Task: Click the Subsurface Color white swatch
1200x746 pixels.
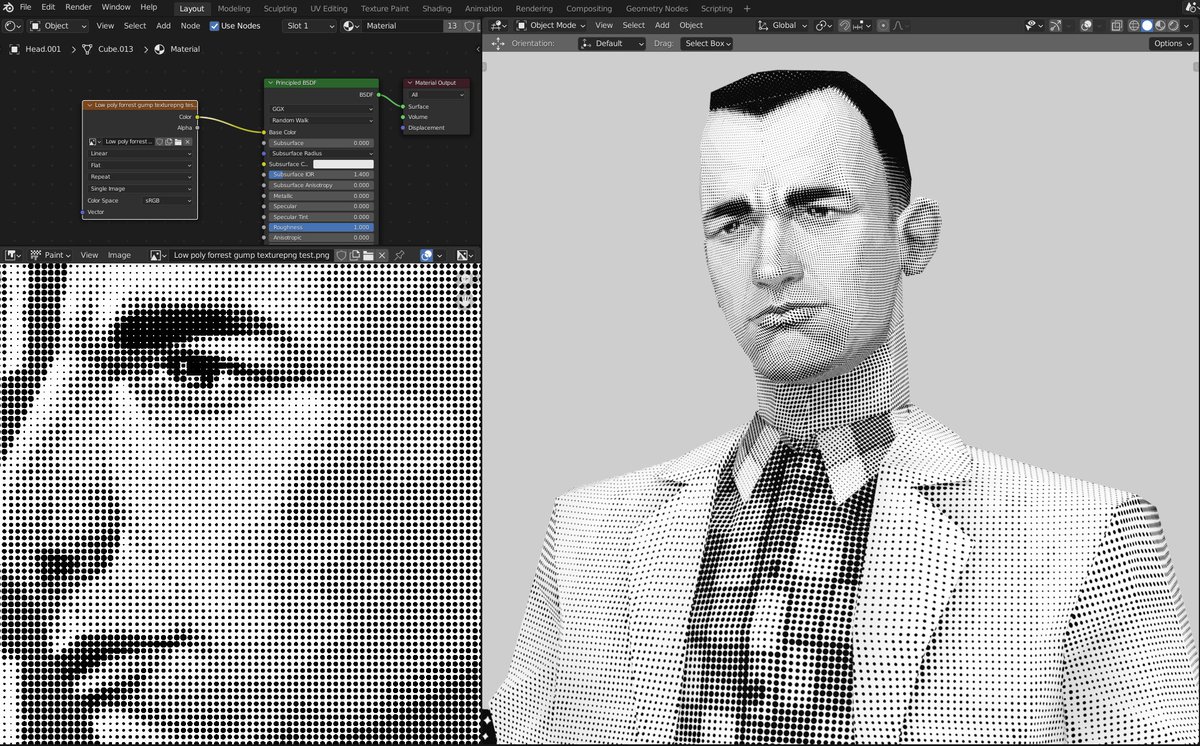Action: pos(343,164)
